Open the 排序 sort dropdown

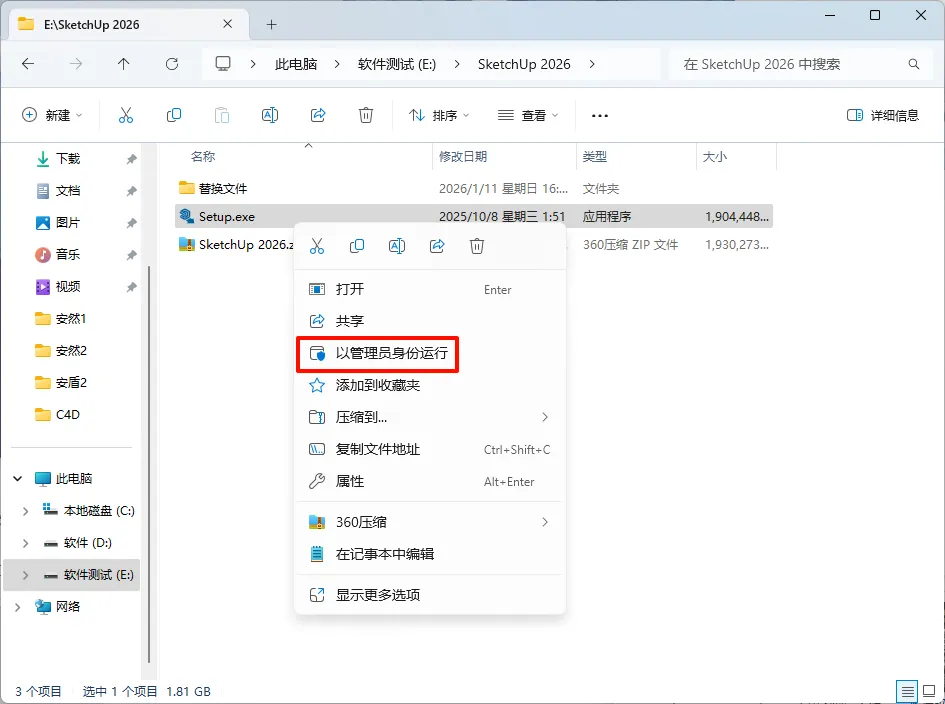(x=439, y=115)
